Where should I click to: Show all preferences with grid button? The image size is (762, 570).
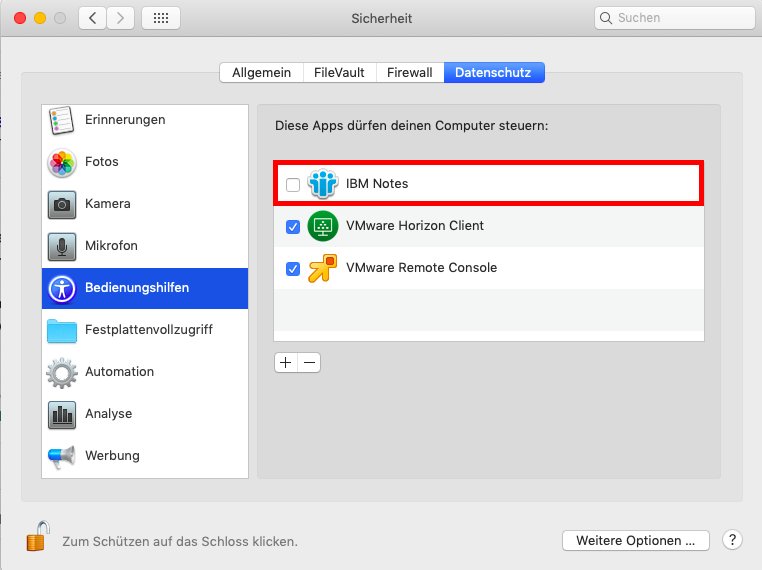coord(161,18)
